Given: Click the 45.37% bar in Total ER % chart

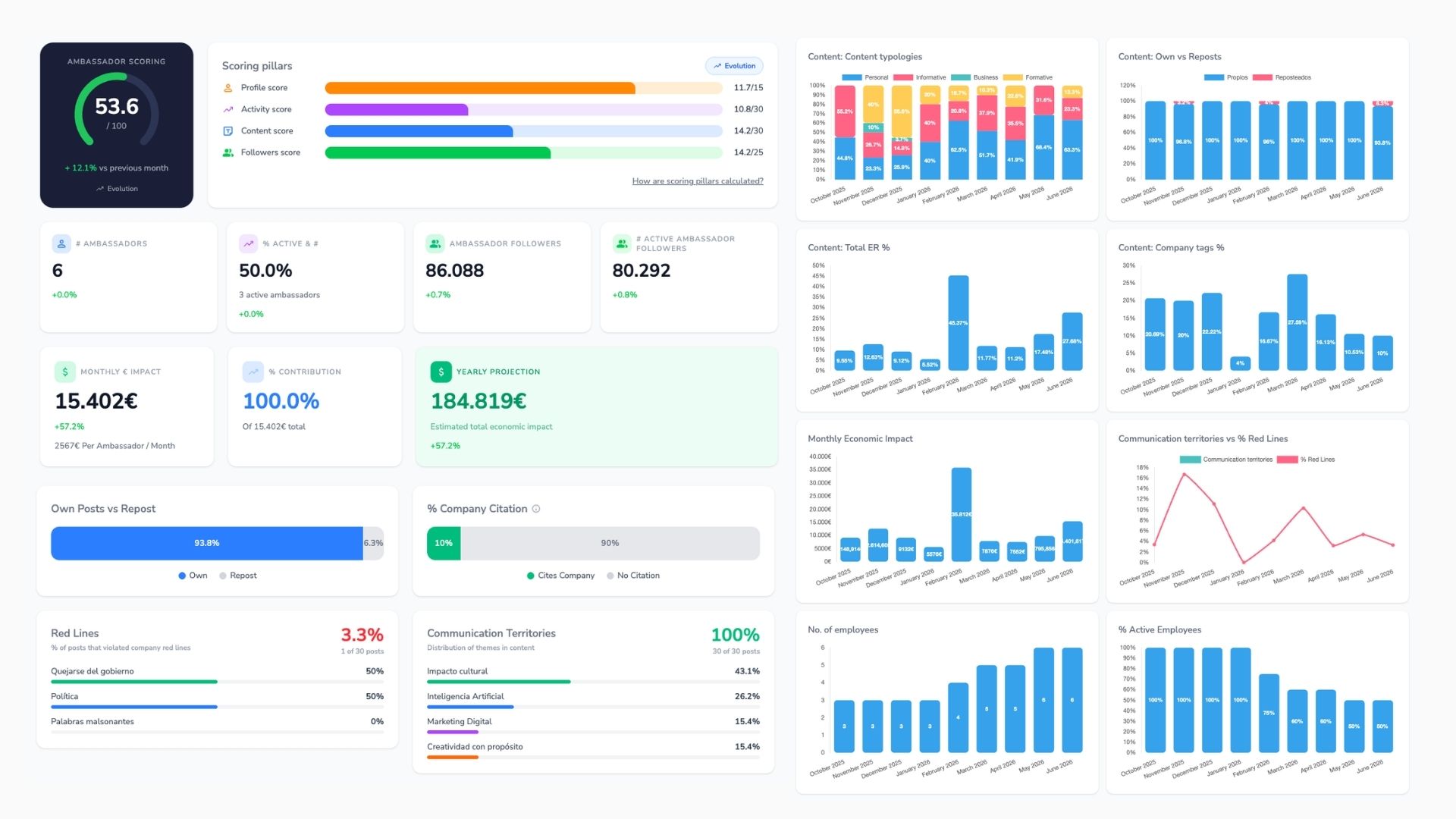Looking at the screenshot, I should pyautogui.click(x=959, y=323).
